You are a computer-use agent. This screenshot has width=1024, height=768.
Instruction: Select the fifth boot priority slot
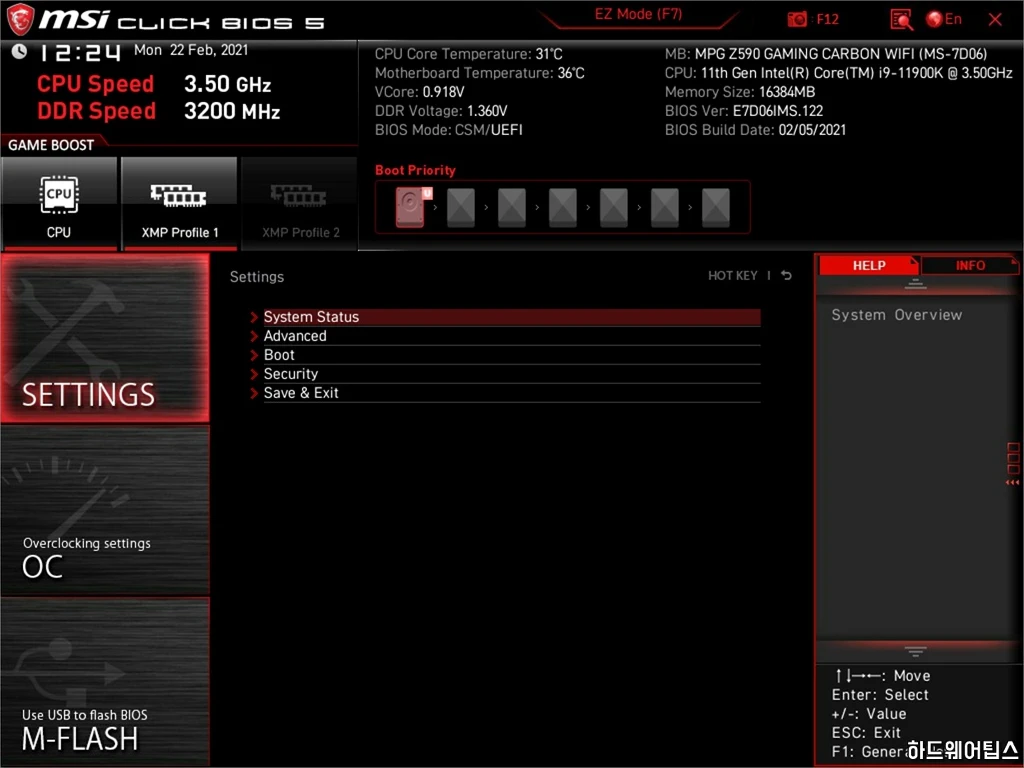click(614, 208)
